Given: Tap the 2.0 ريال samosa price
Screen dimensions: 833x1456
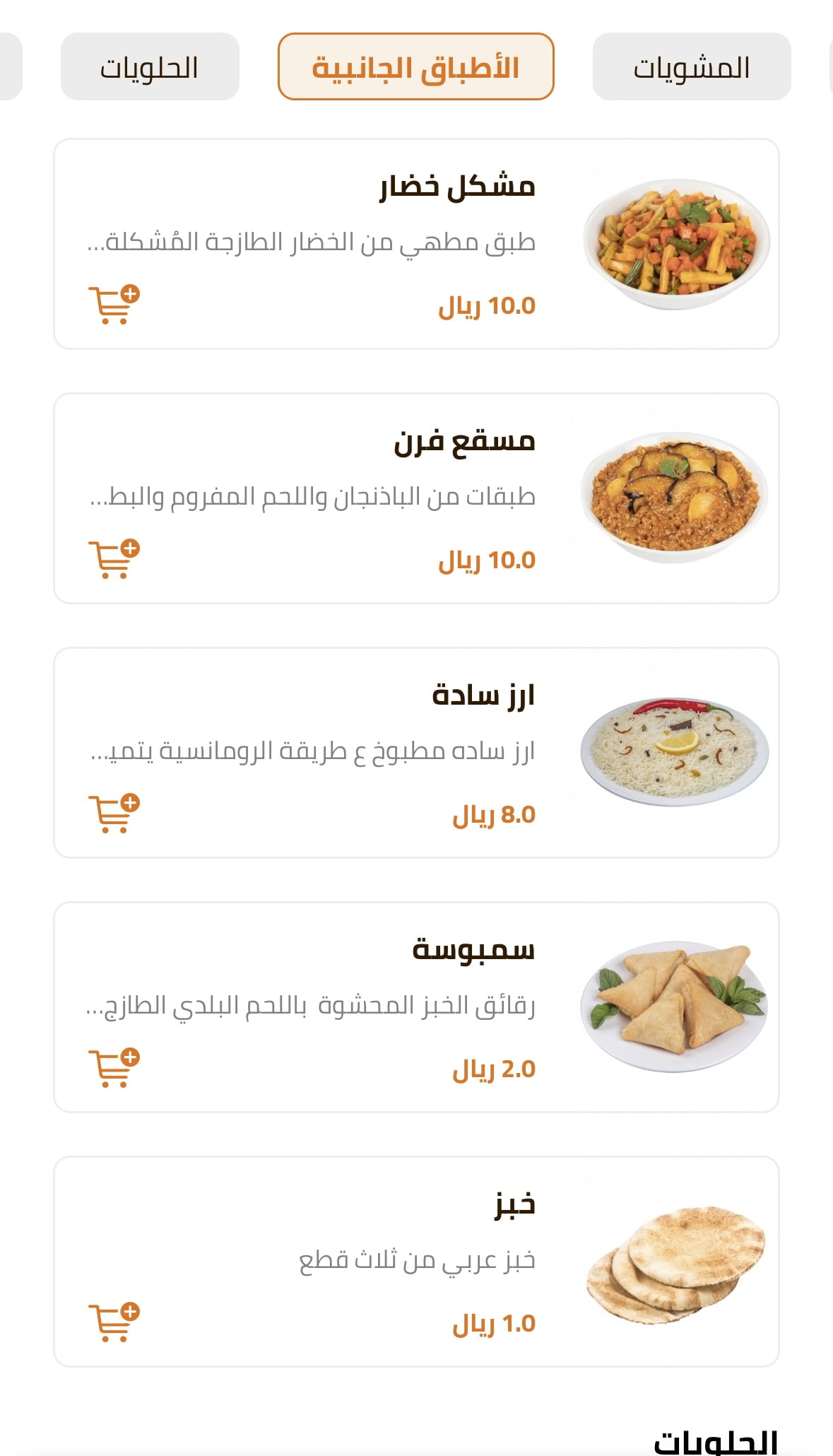Looking at the screenshot, I should pyautogui.click(x=494, y=1069).
